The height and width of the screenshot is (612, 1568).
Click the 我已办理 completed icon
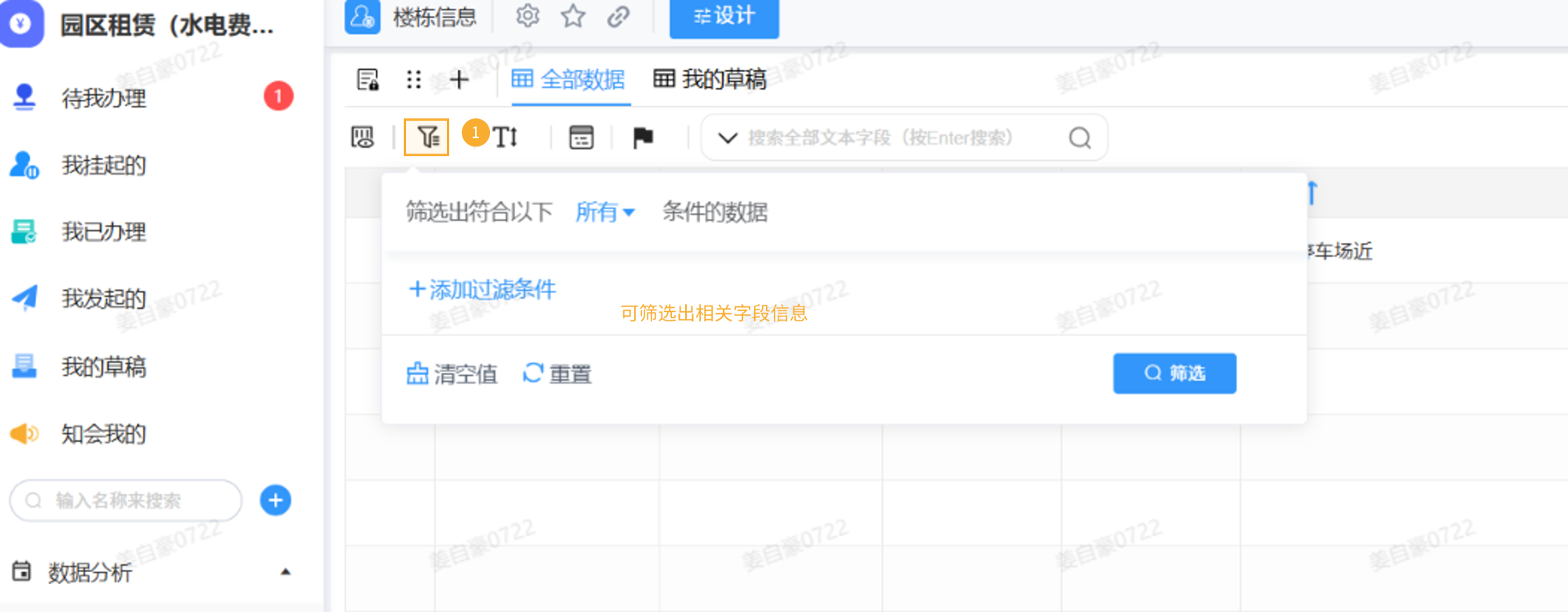[x=24, y=232]
